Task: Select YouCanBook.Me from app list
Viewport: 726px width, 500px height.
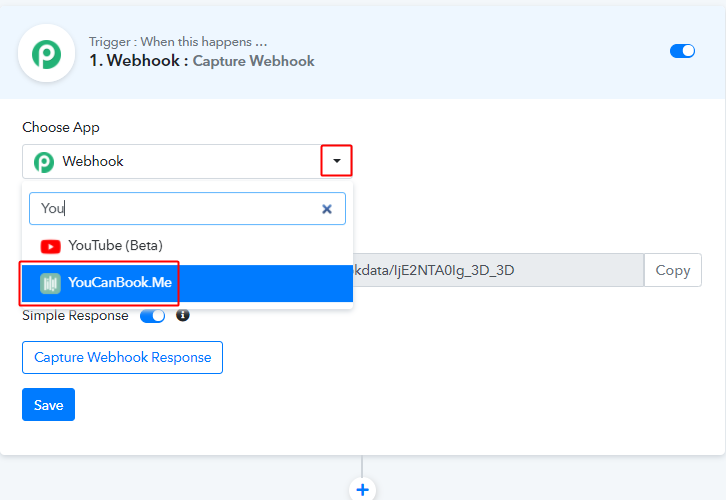Action: 188,283
